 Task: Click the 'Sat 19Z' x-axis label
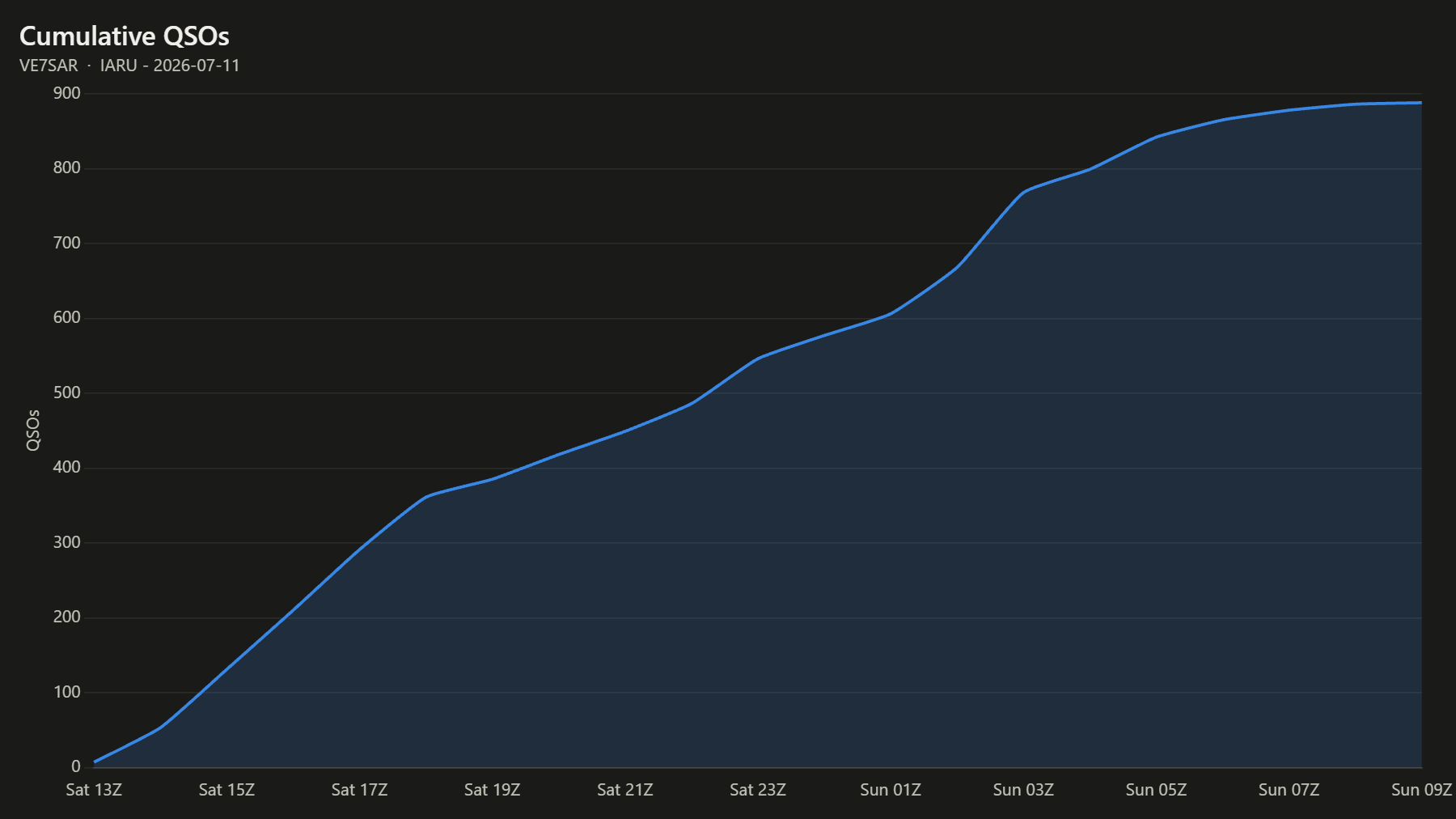[492, 790]
